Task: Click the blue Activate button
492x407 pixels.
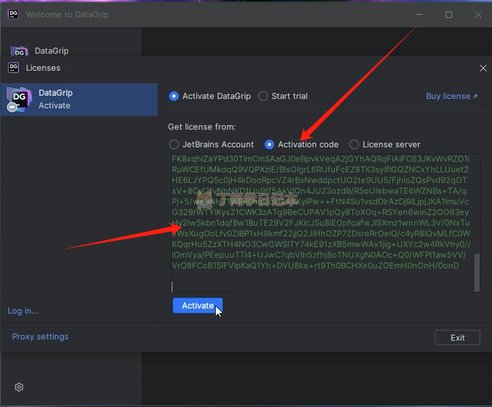Action: 198,306
